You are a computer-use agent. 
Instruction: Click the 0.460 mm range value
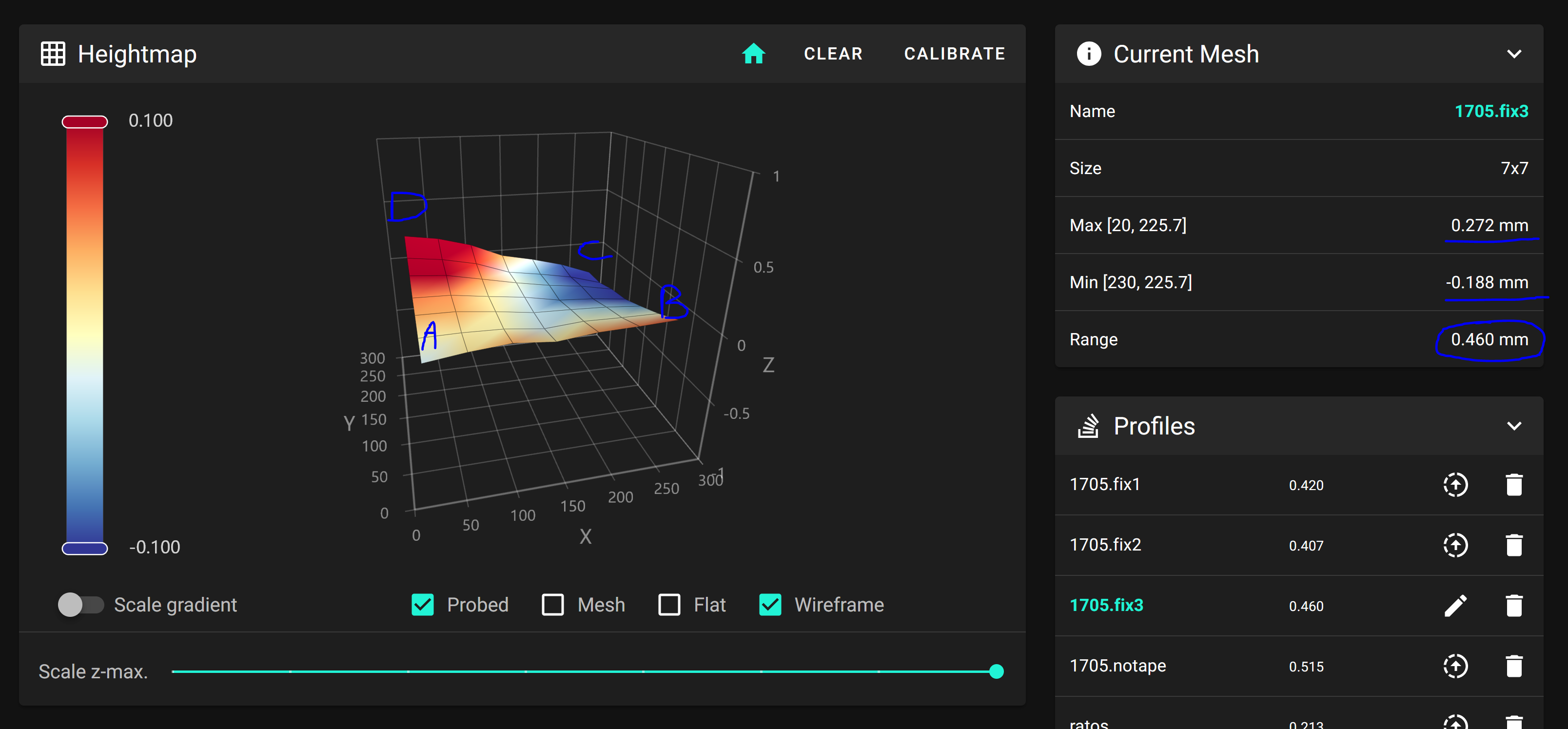(1489, 339)
